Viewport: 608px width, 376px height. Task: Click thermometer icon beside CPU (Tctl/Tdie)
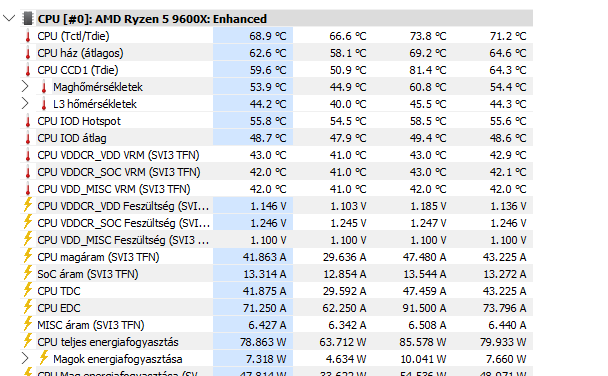coord(28,36)
